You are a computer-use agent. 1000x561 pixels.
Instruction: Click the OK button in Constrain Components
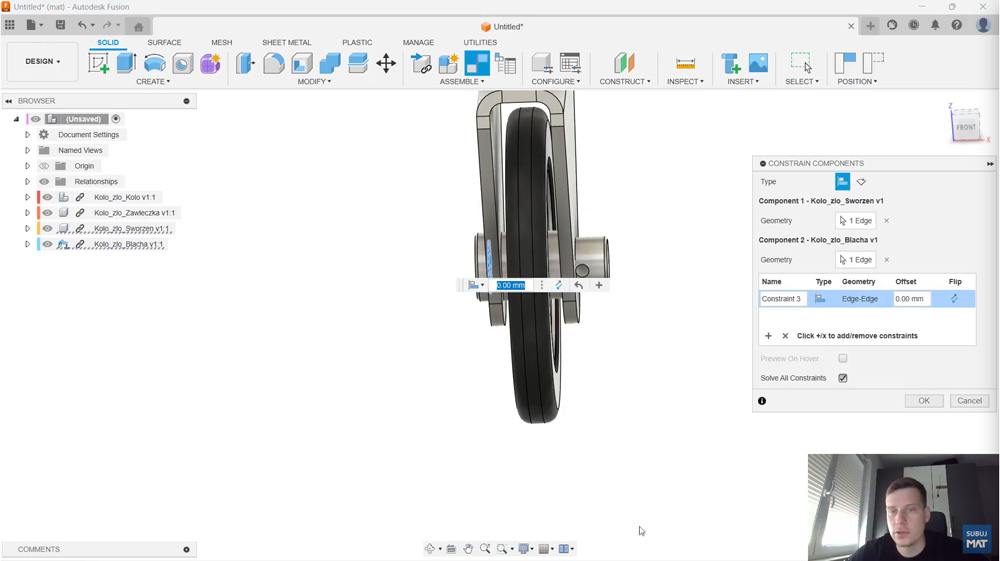click(923, 401)
